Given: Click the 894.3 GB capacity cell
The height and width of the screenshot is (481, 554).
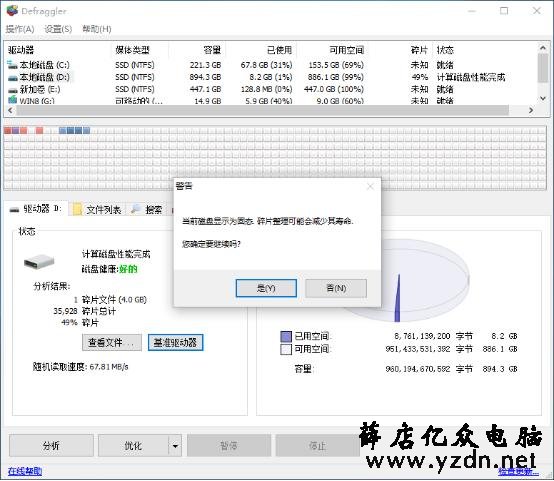Looking at the screenshot, I should (x=206, y=77).
